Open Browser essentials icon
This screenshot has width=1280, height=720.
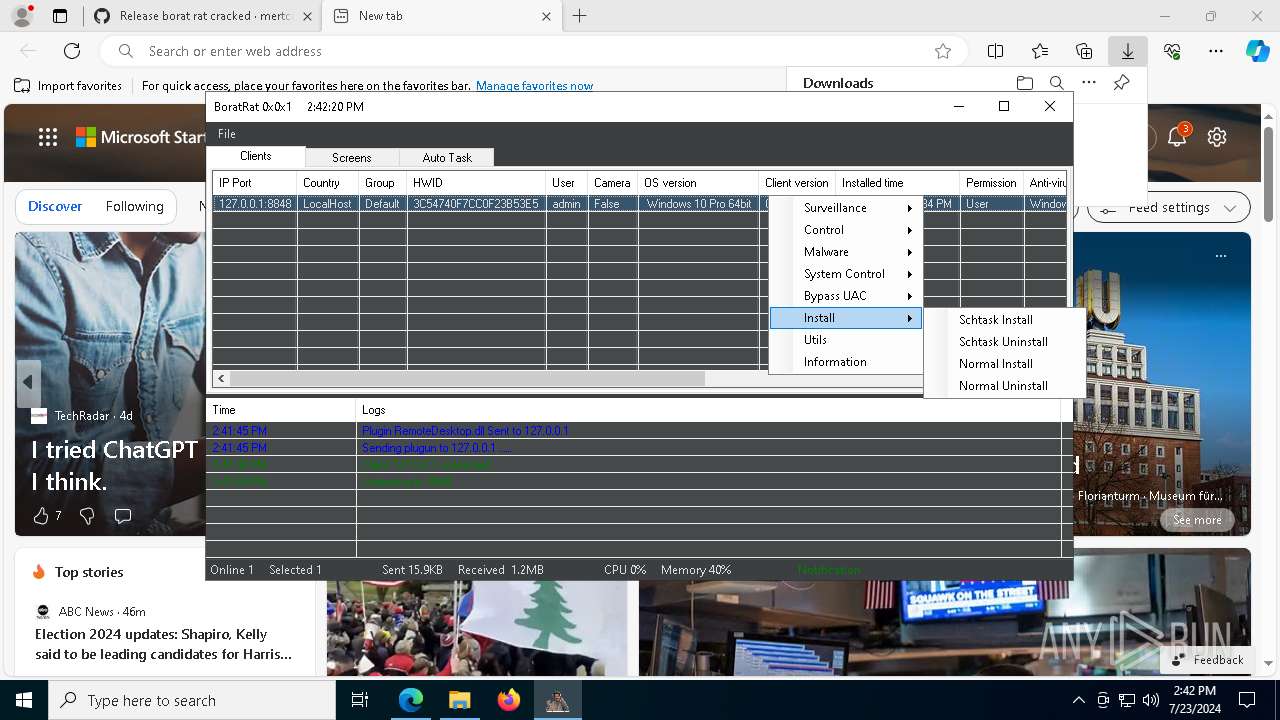click(1172, 51)
